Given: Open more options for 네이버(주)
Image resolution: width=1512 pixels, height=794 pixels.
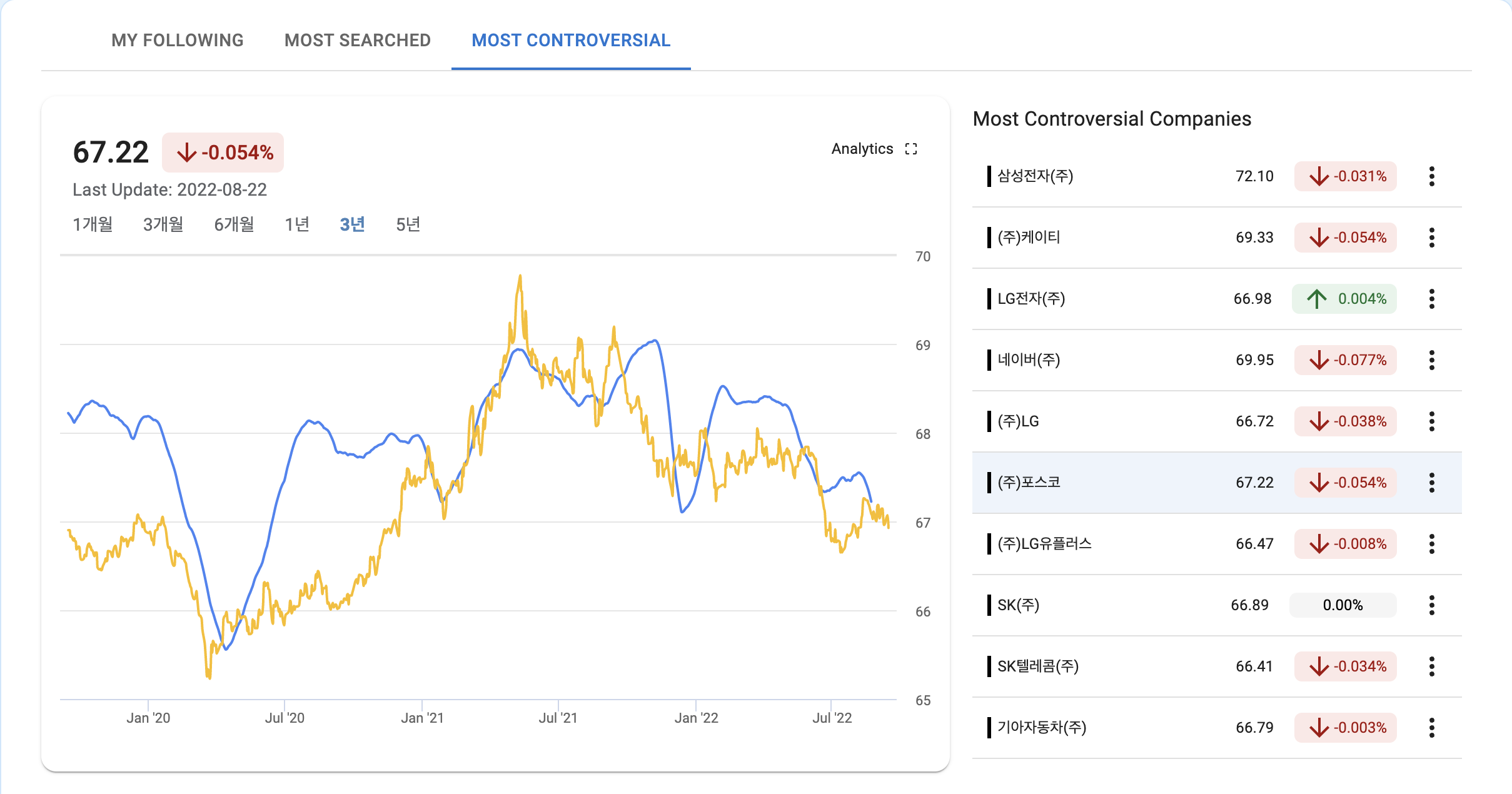Looking at the screenshot, I should 1431,360.
